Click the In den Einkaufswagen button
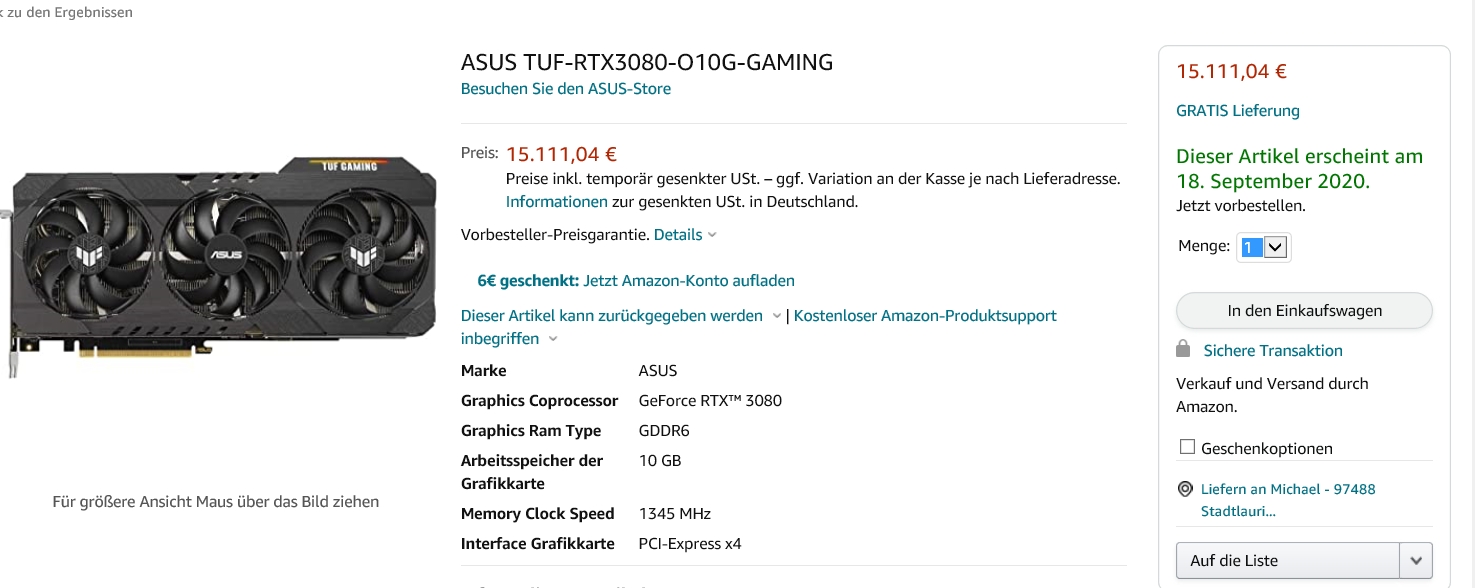This screenshot has height=588, width=1475. point(1303,310)
